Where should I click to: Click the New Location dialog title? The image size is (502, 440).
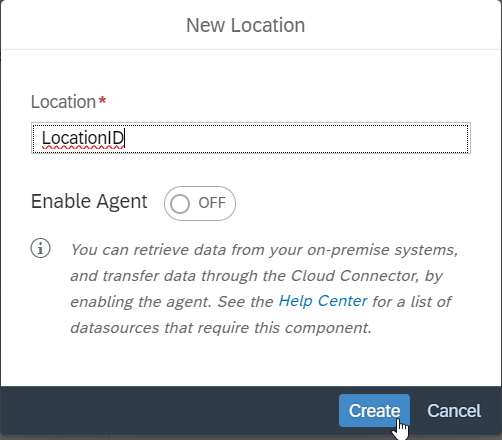(x=246, y=25)
